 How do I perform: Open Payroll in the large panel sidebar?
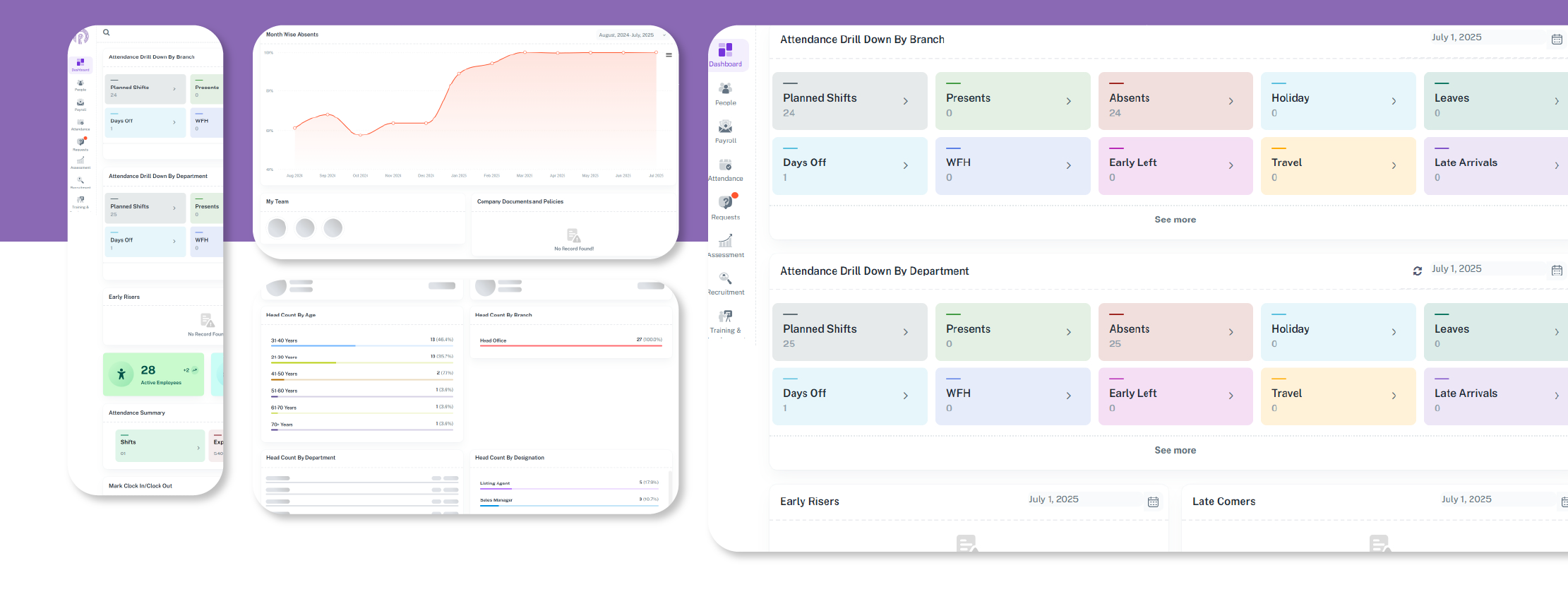(726, 131)
